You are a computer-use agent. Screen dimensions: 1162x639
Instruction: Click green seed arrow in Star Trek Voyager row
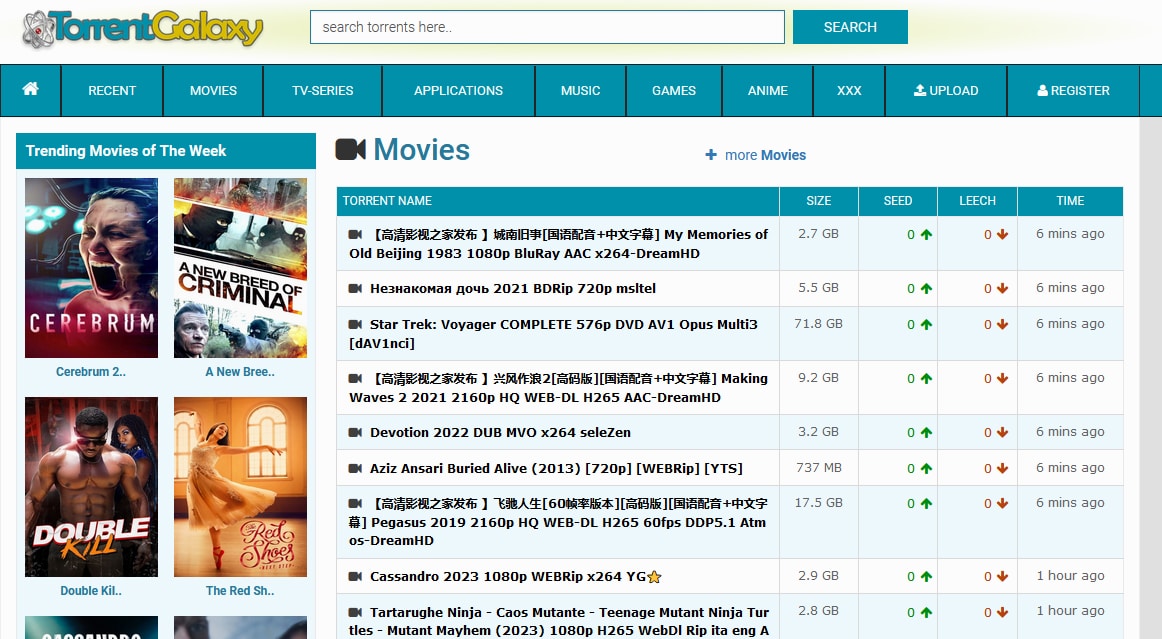coord(926,325)
